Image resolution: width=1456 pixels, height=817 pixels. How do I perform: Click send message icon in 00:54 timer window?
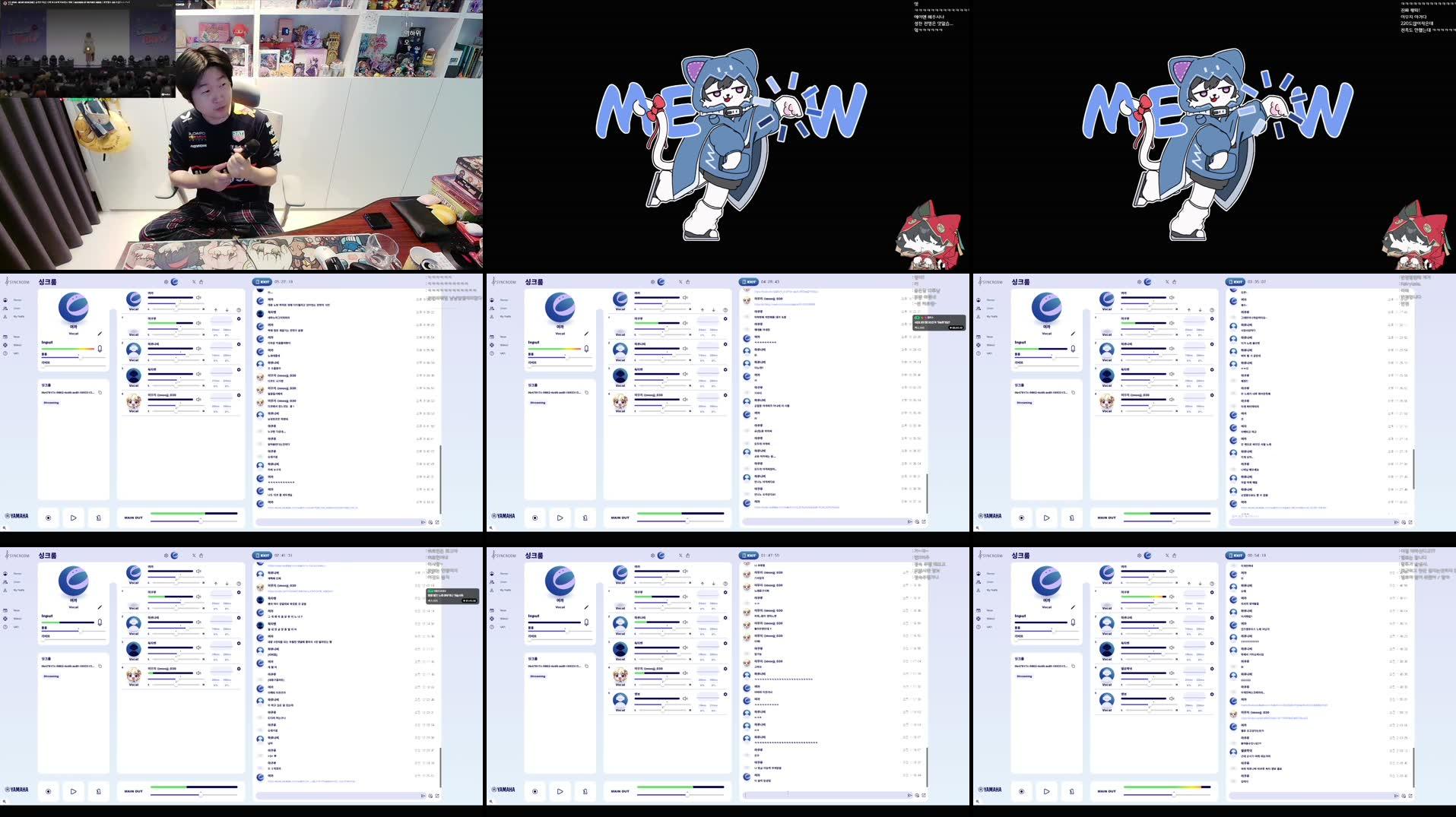click(x=1396, y=796)
